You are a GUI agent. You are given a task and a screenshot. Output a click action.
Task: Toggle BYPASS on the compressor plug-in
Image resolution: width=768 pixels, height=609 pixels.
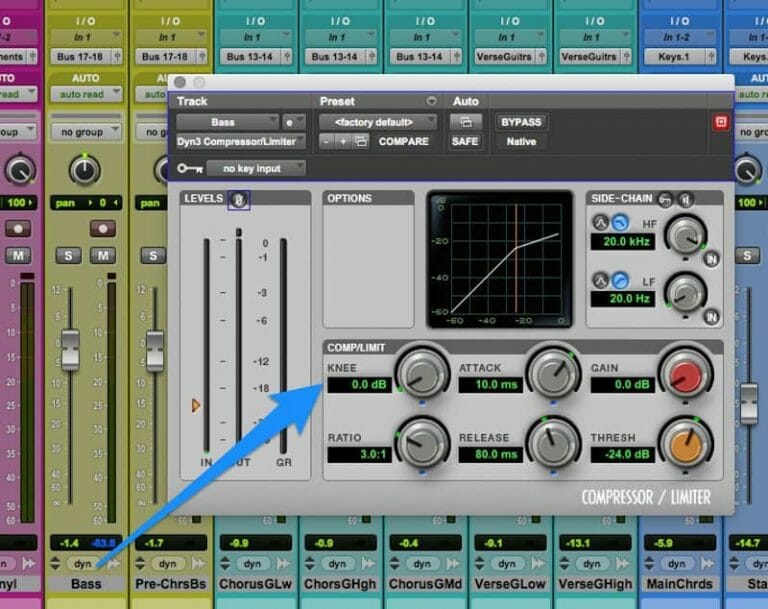pyautogui.click(x=521, y=122)
